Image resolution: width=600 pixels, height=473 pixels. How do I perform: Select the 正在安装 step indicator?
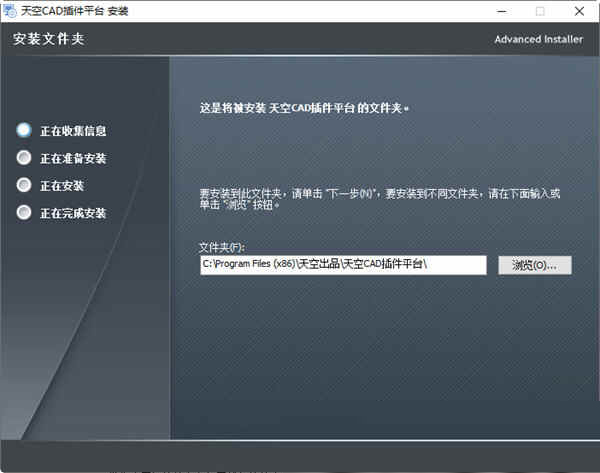coord(24,185)
